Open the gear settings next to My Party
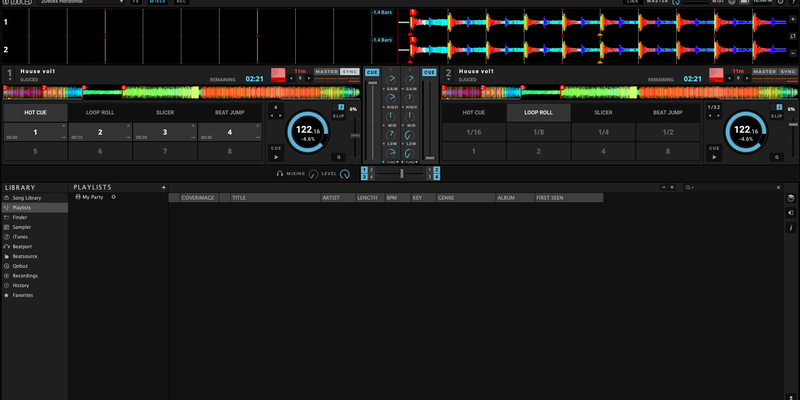 [x=114, y=197]
